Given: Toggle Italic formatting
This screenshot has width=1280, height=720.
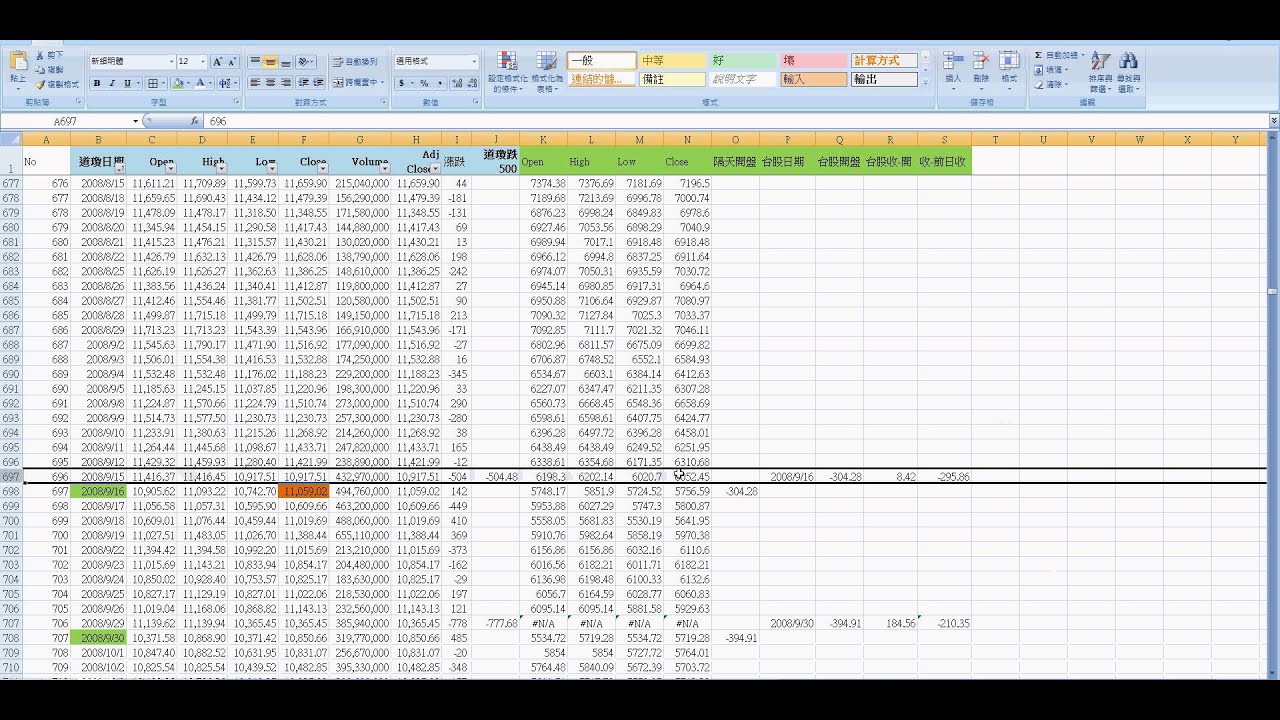Looking at the screenshot, I should [x=112, y=84].
